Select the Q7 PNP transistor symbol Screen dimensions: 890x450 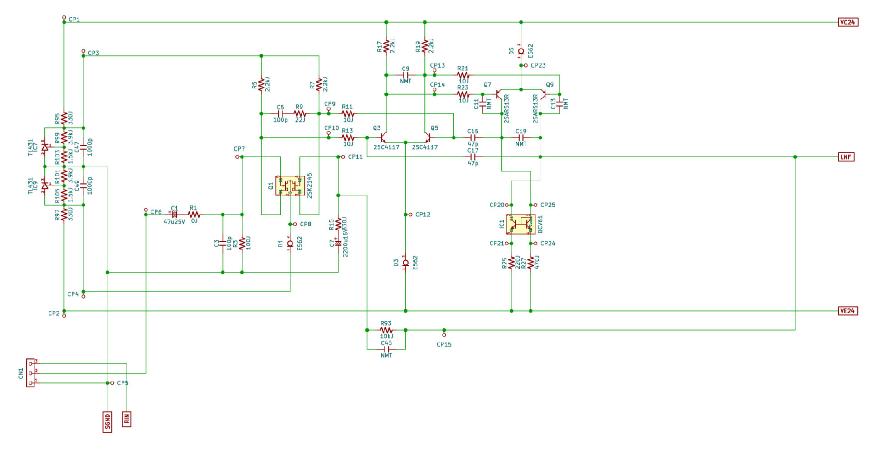(499, 95)
